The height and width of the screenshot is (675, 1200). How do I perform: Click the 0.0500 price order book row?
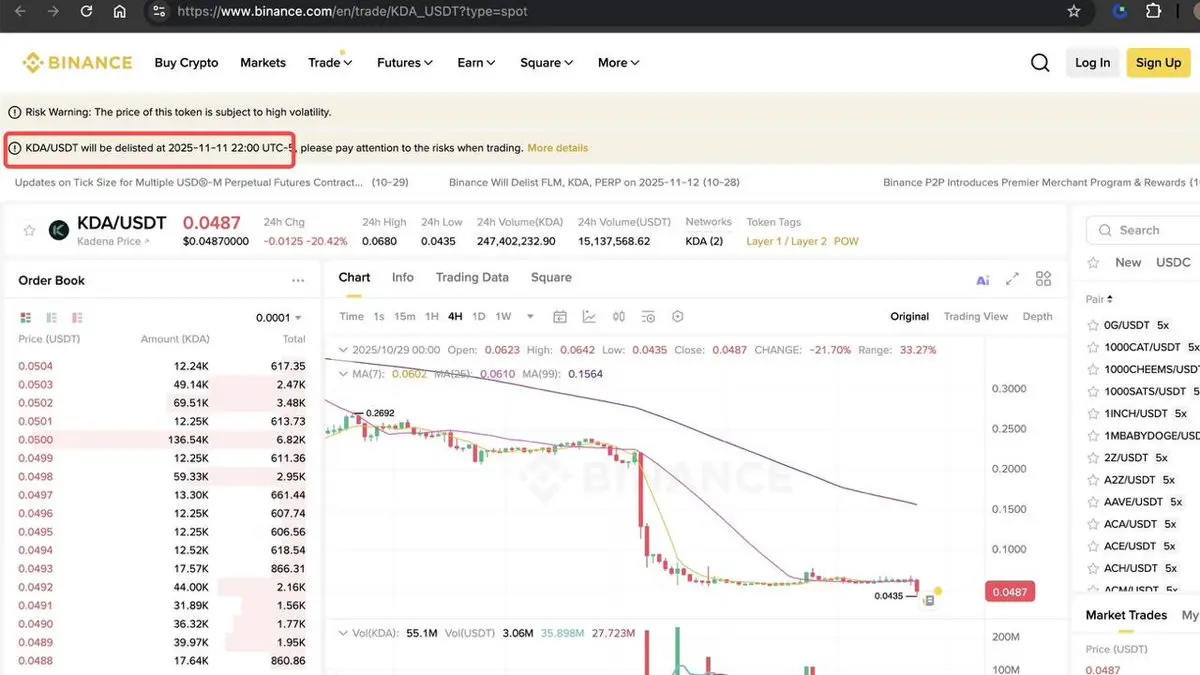(x=162, y=440)
